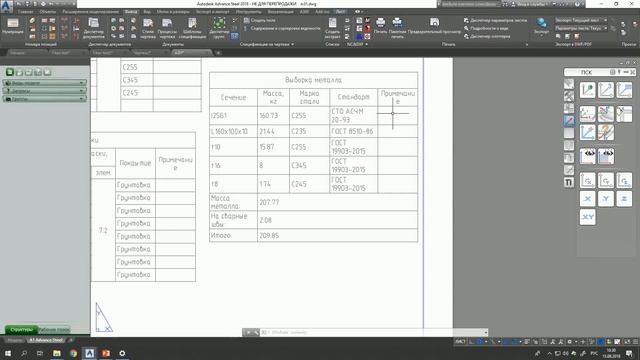
Task: Switch to Структуры tab at panel bottom
Action: 21,329
